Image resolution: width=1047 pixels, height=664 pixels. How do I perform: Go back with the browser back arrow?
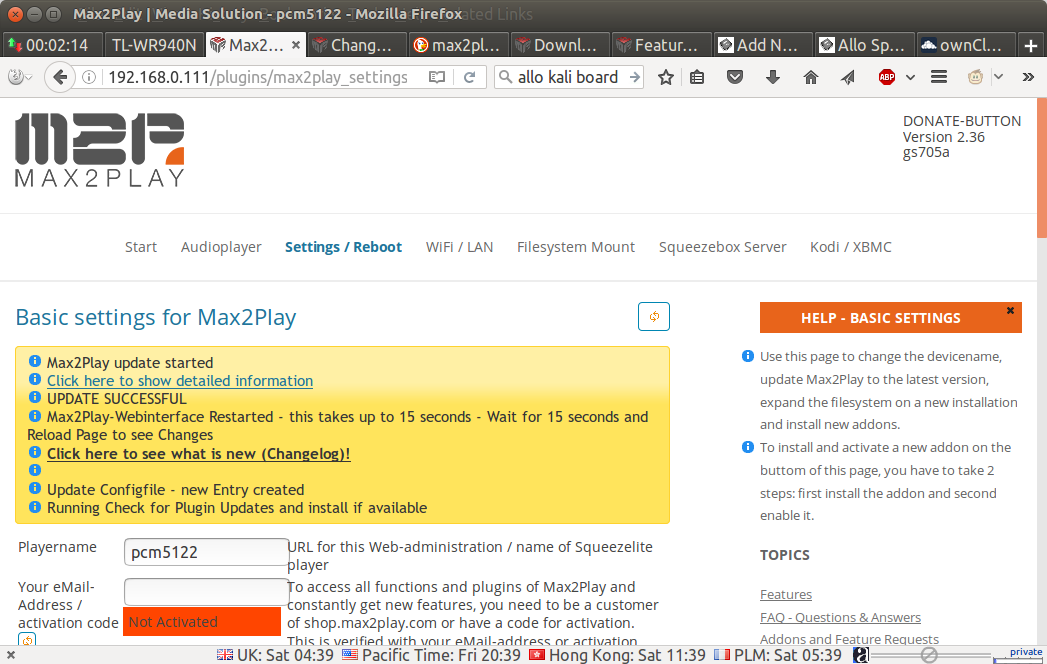pyautogui.click(x=59, y=77)
